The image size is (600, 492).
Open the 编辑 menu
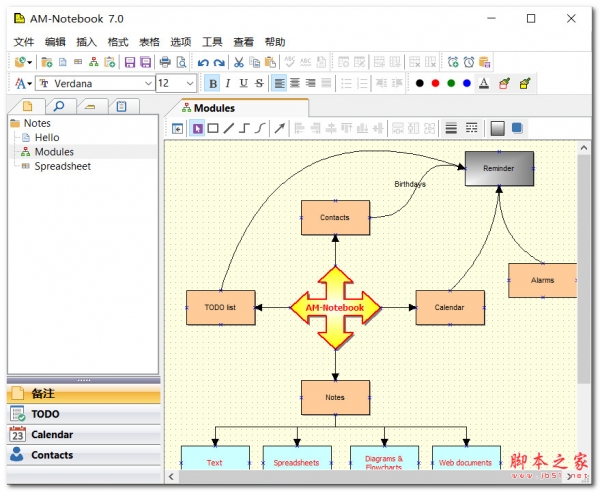pos(55,42)
